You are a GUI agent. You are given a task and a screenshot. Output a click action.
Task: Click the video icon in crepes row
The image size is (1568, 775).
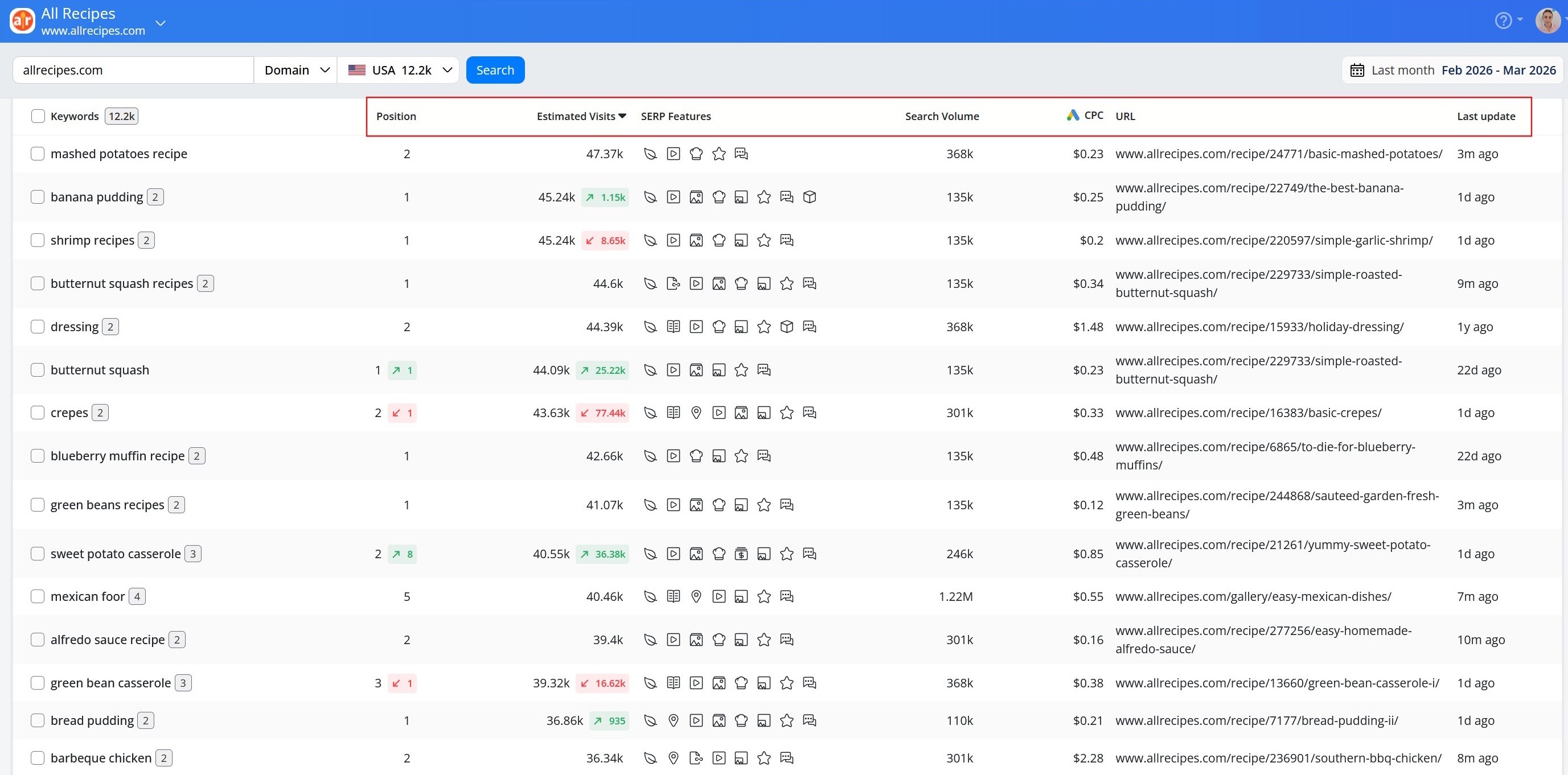(x=719, y=413)
